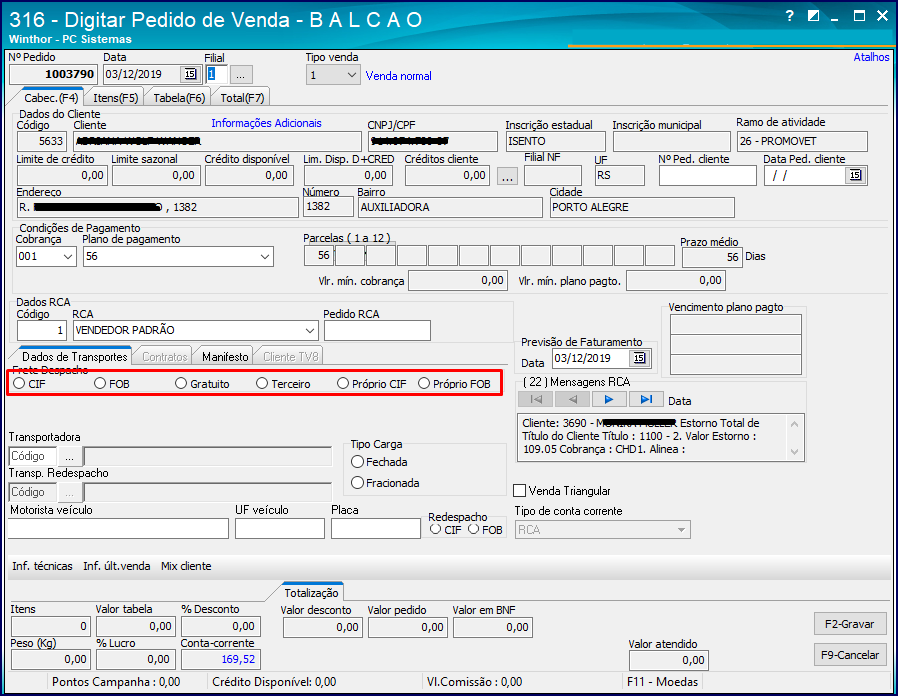898x696 pixels.
Task: Open Previsão de Faturamento calendar picker
Action: (639, 359)
